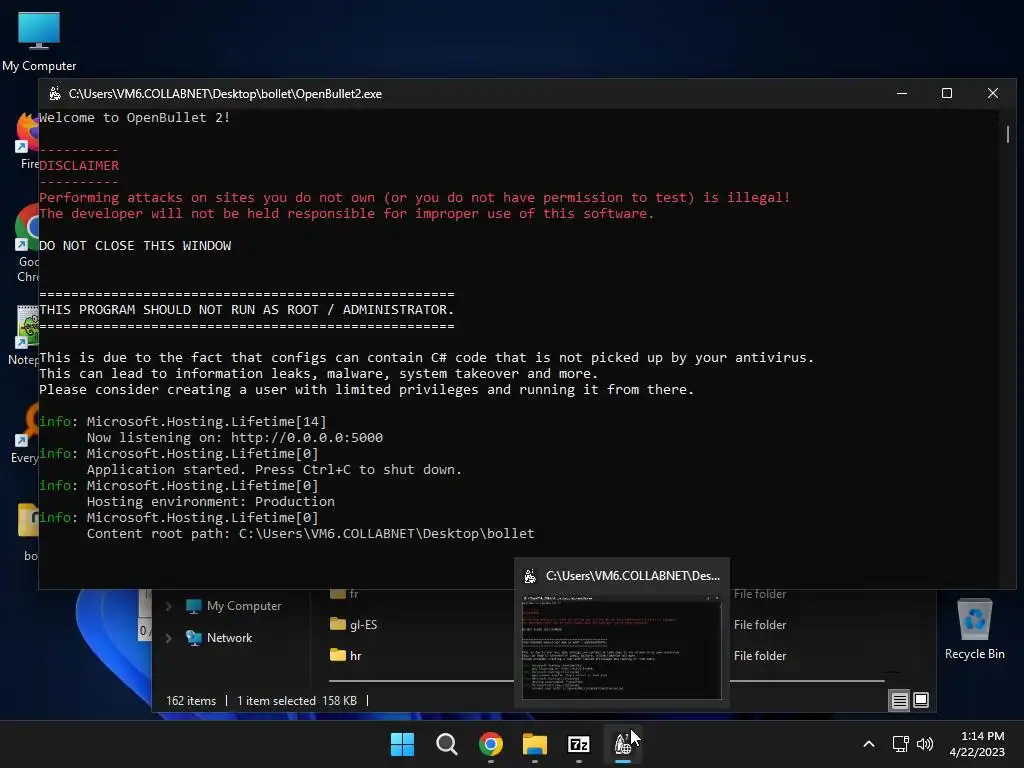Maximize the OpenBullet2 console window

[x=946, y=93]
